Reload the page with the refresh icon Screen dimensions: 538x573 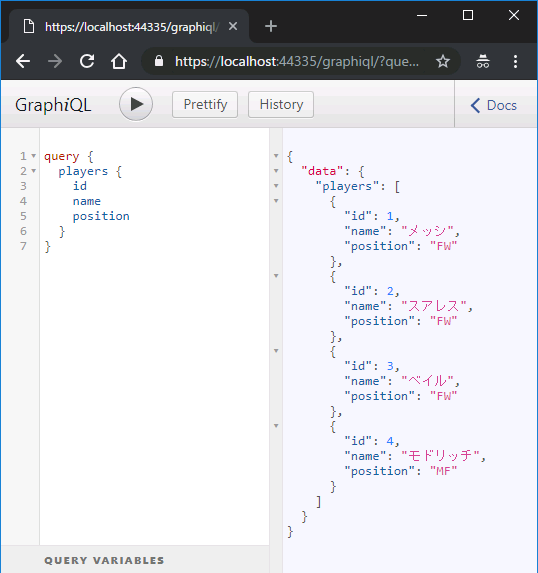click(87, 61)
